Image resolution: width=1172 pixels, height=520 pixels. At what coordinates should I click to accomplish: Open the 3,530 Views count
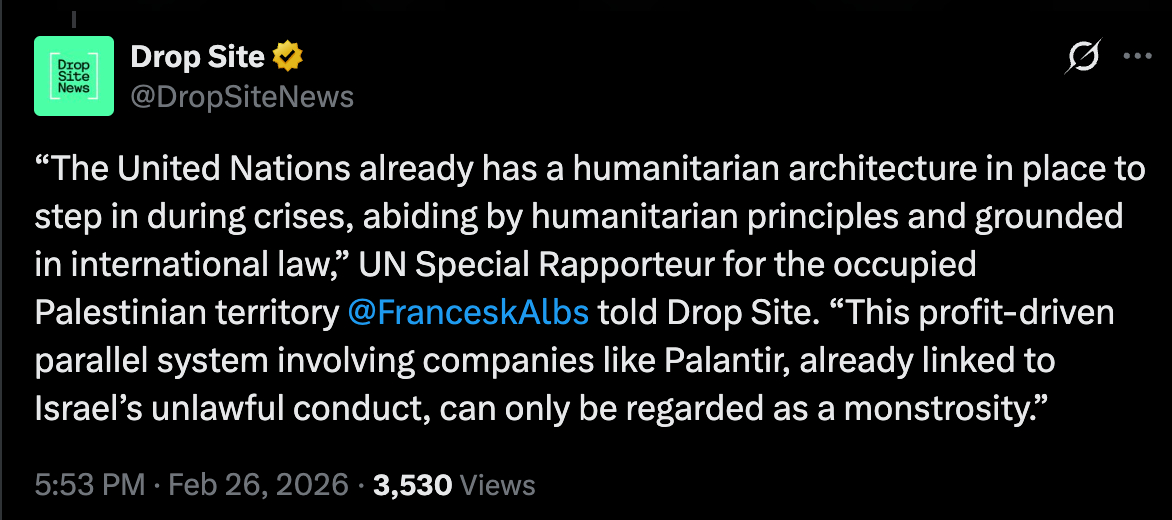pyautogui.click(x=412, y=485)
